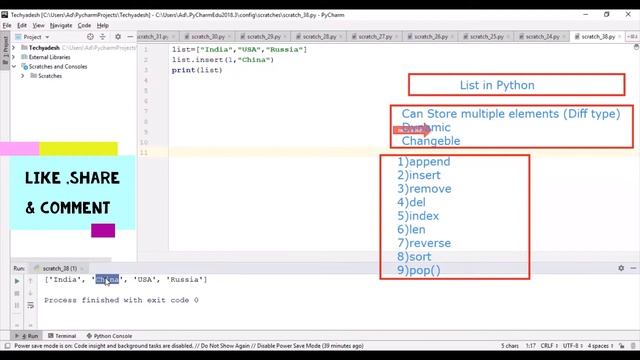Select Techyadesh project tree row

pyautogui.click(x=73, y=48)
